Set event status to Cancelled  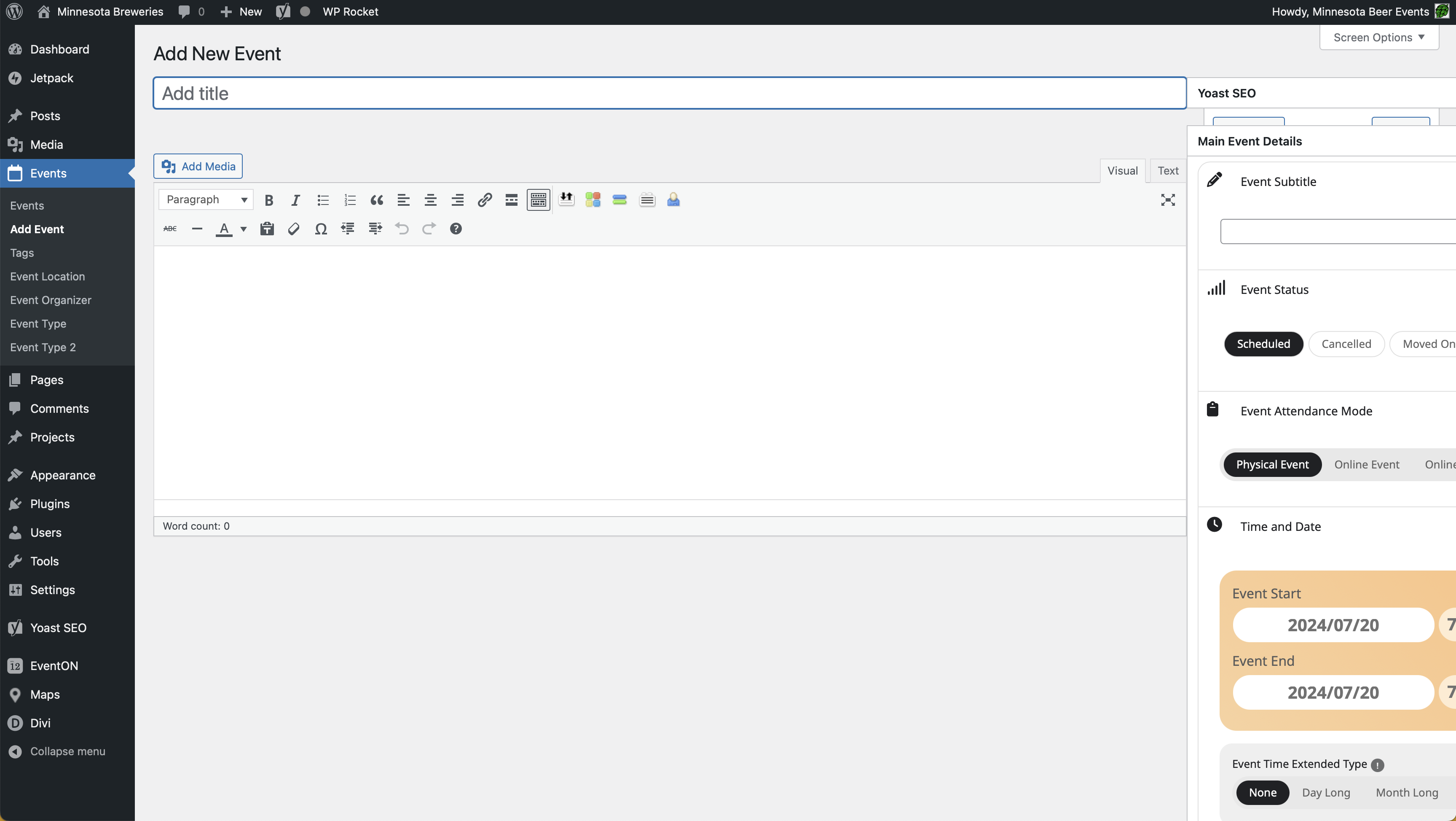[1346, 344]
